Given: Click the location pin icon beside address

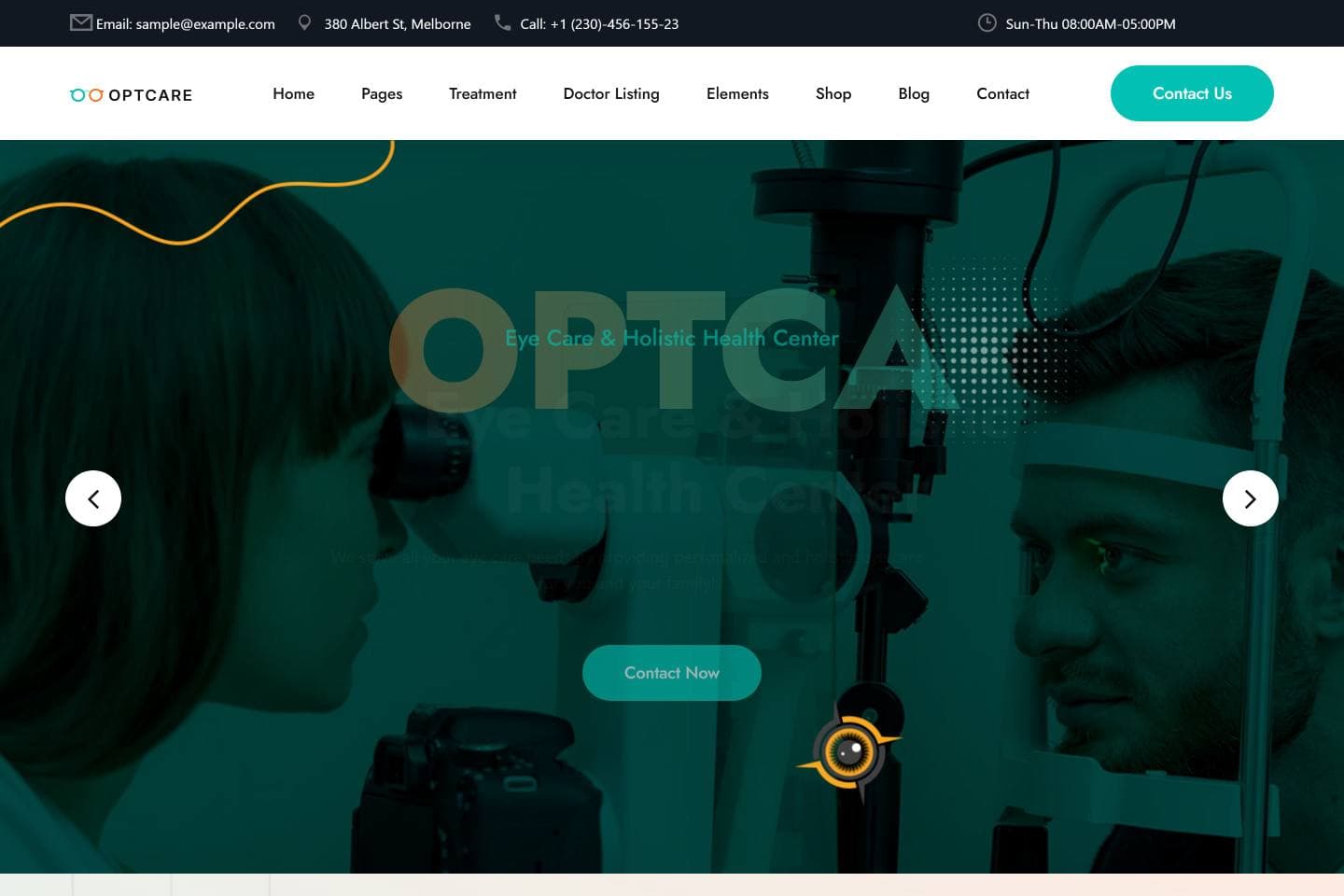Looking at the screenshot, I should pyautogui.click(x=304, y=22).
